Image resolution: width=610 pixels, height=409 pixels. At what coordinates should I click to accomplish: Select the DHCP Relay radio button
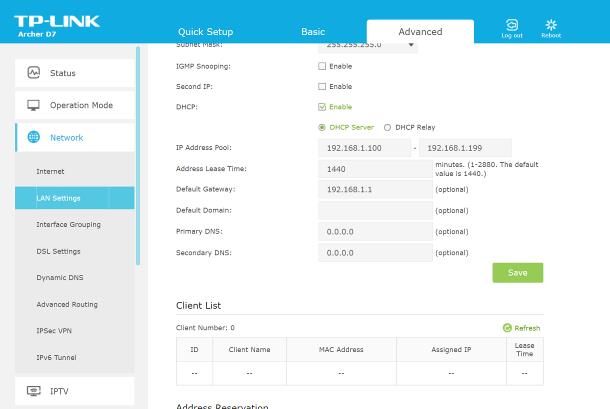(387, 127)
